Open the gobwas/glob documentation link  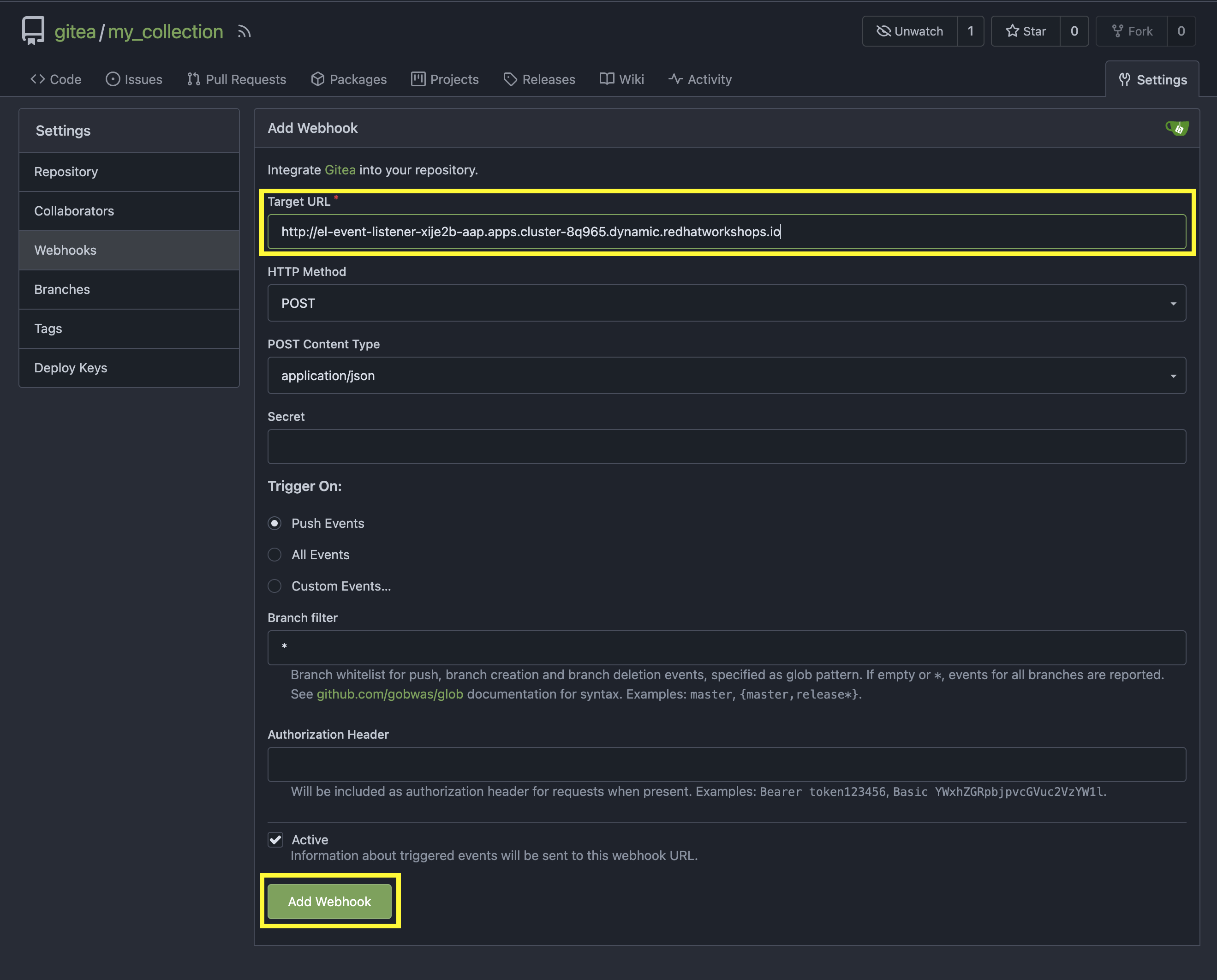coord(390,694)
